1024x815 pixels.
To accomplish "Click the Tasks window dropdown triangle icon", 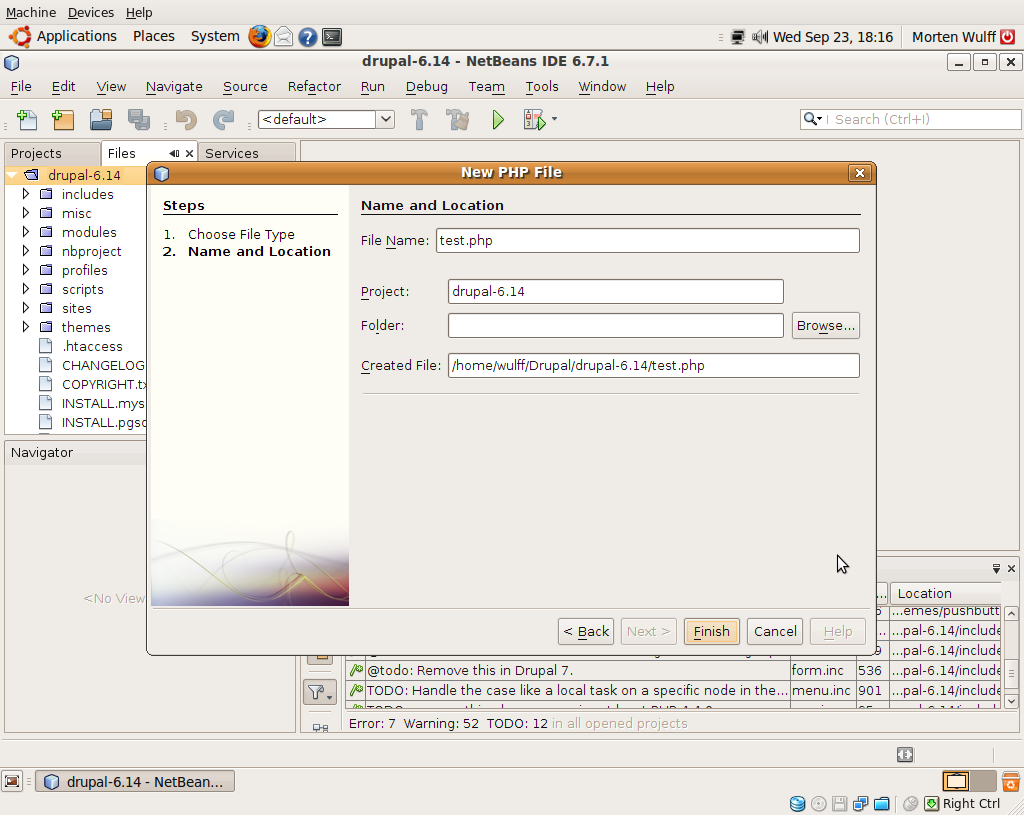I will [x=996, y=569].
